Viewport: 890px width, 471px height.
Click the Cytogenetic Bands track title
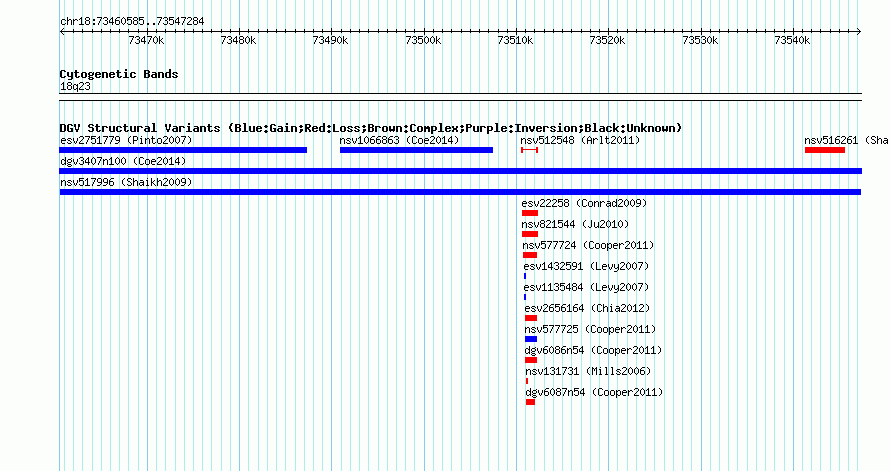coord(119,74)
